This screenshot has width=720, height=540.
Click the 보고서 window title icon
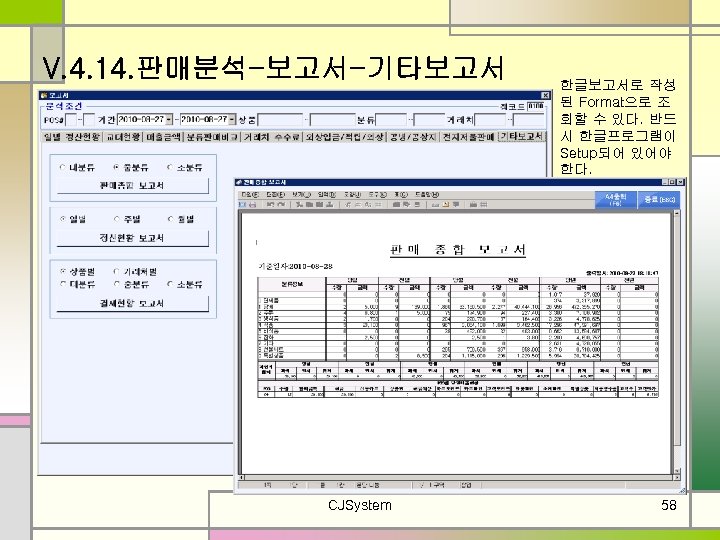click(44, 96)
